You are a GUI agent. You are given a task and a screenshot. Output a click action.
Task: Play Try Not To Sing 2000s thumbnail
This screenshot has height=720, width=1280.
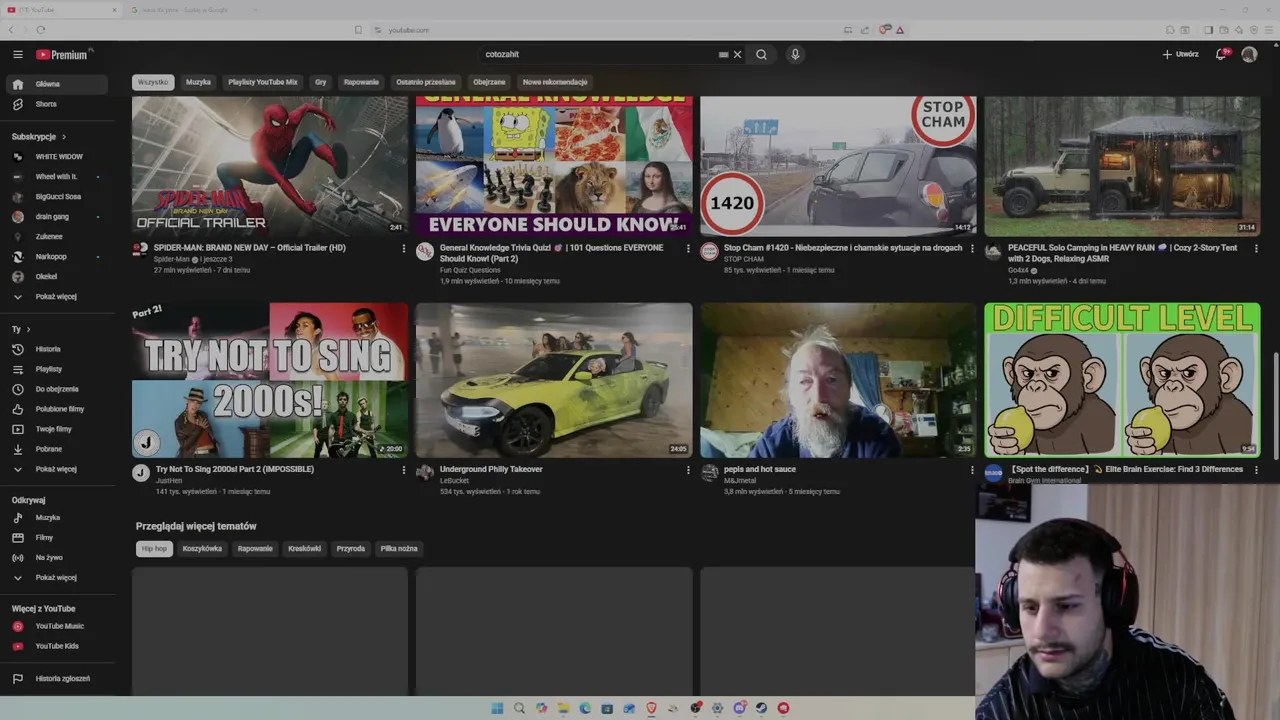[270, 380]
